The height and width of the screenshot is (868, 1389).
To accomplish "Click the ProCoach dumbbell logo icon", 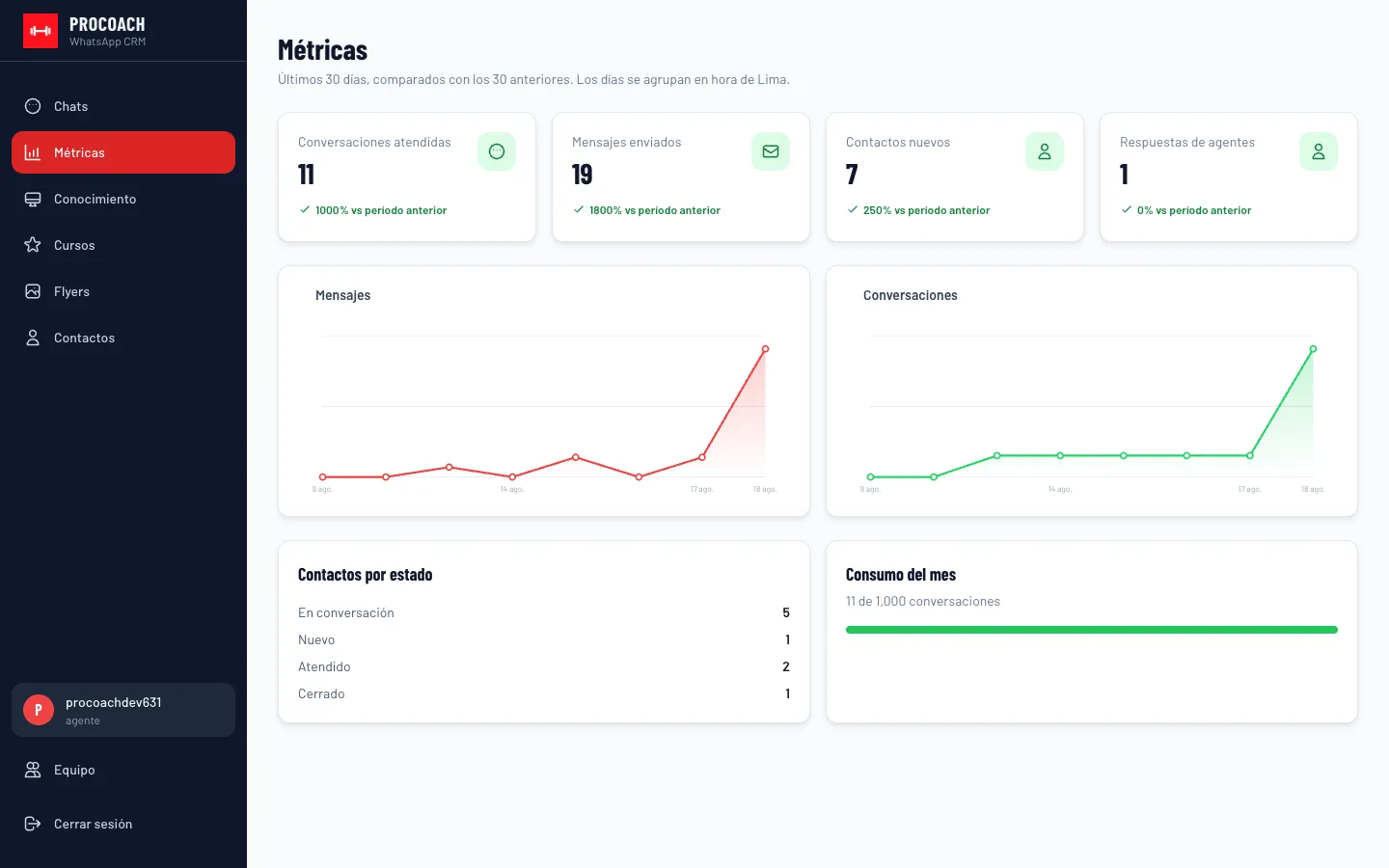I will (41, 31).
